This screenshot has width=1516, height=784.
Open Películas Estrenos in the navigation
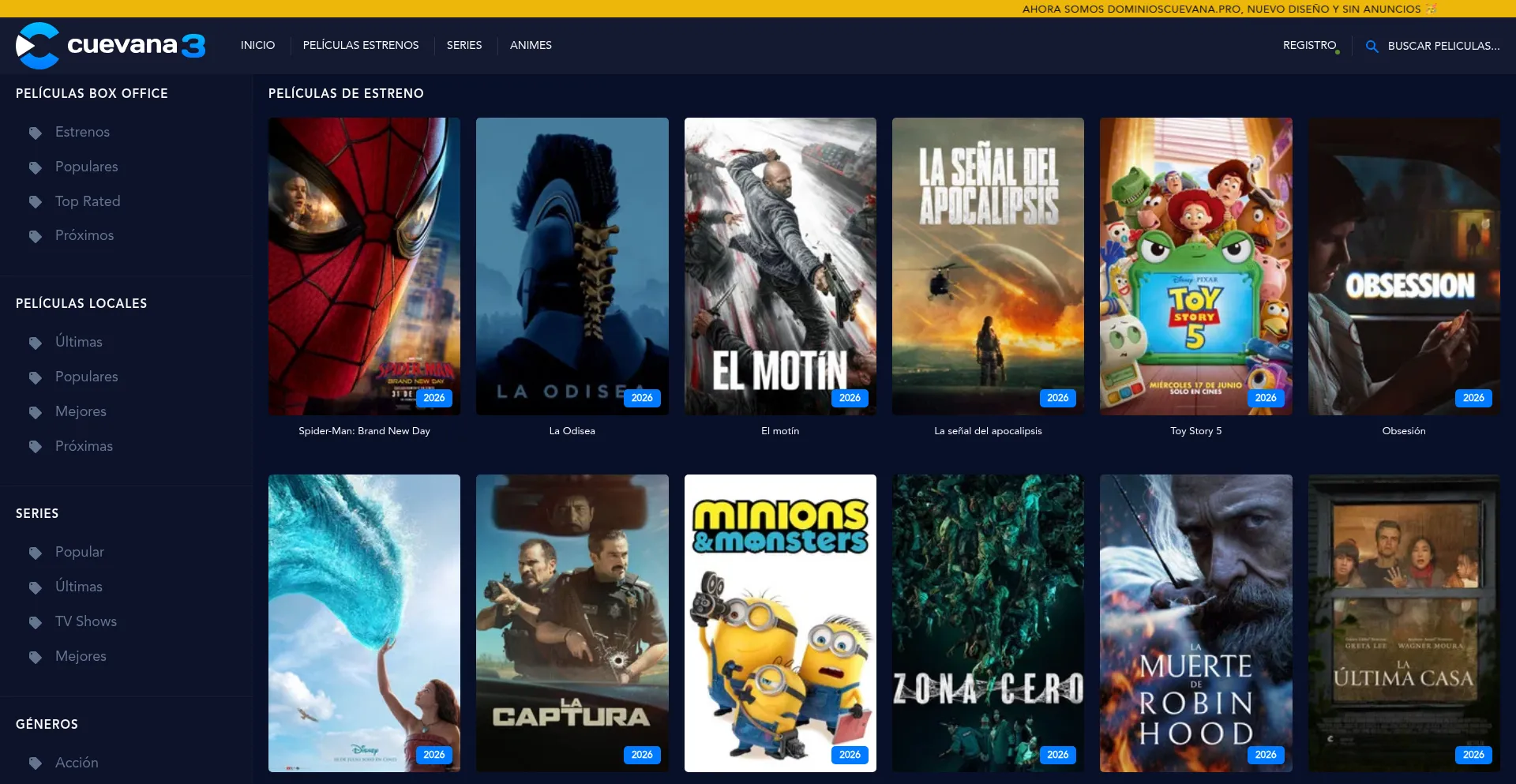[361, 45]
